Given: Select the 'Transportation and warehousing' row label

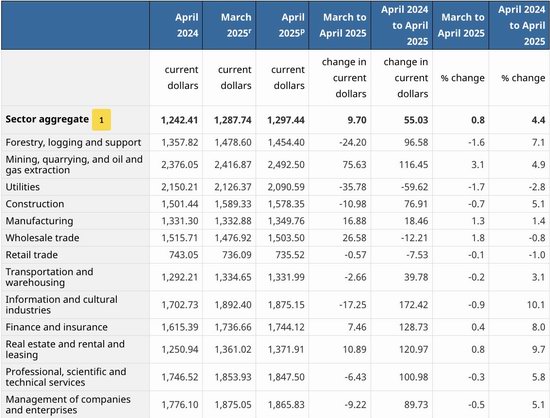Looking at the screenshot, I should coord(49,277).
